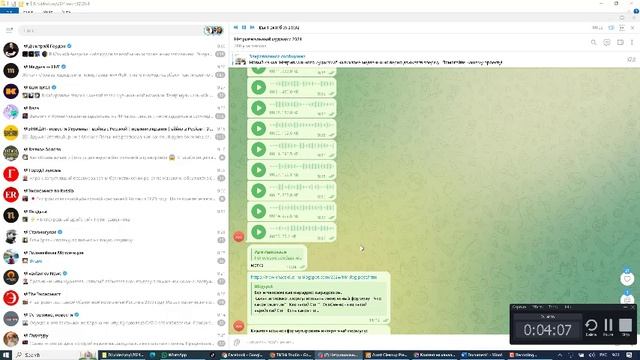The width and height of the screenshot is (640, 360).
Task: Open the Windows Start menu
Action: 6,355
